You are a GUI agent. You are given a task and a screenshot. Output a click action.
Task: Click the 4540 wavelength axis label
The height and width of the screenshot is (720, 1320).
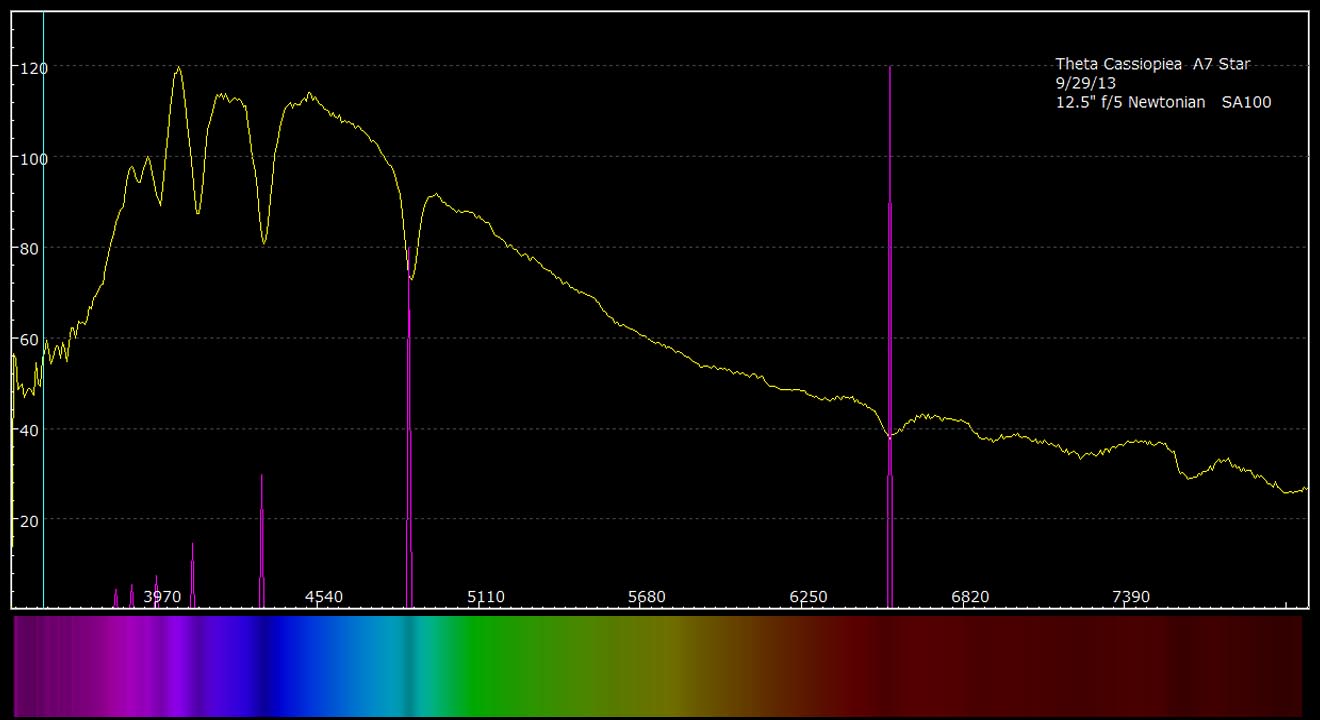point(324,597)
